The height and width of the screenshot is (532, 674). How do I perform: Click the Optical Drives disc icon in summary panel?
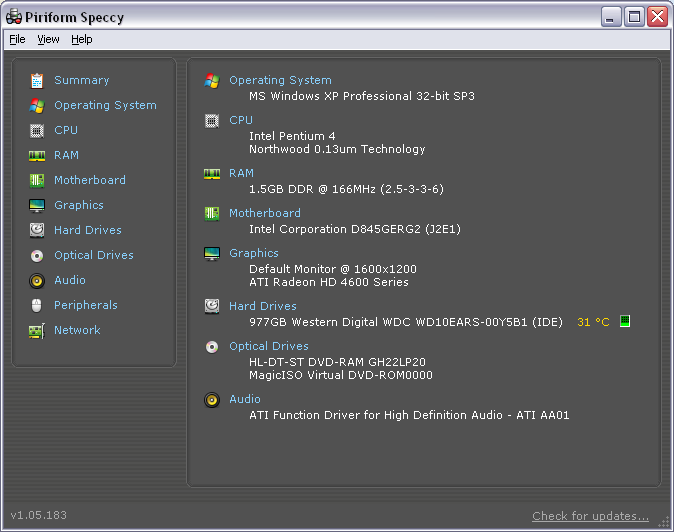212,346
